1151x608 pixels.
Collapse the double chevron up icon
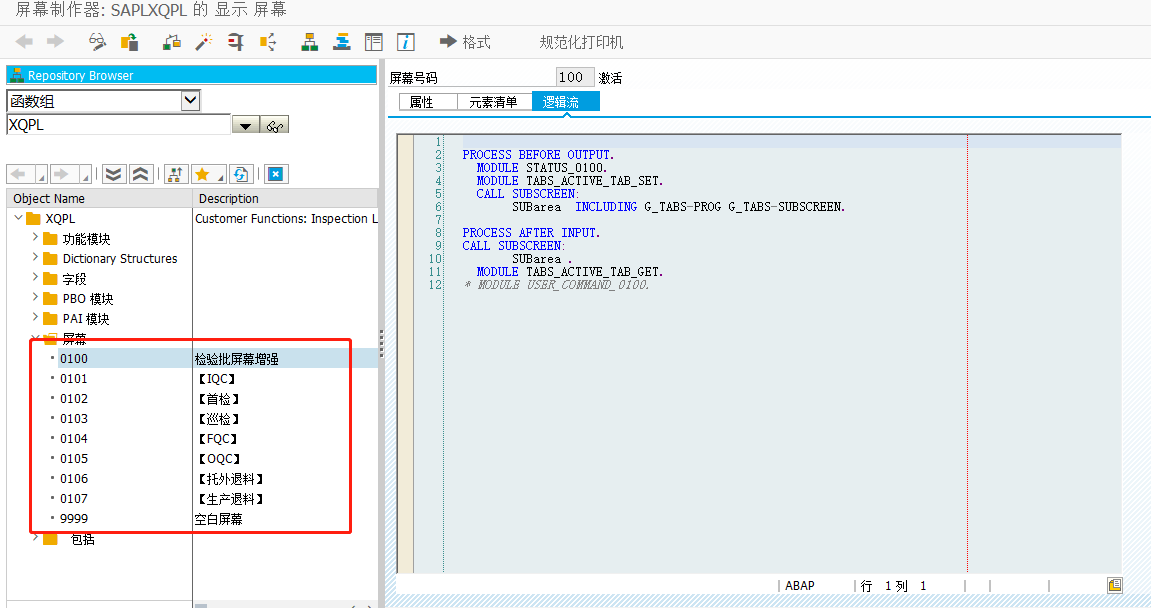click(x=140, y=173)
